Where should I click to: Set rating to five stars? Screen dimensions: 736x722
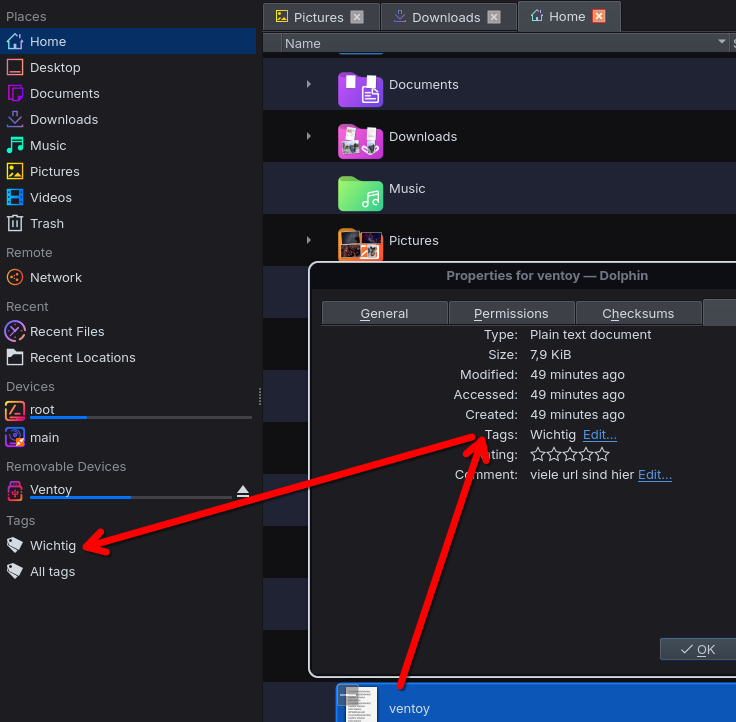(602, 454)
